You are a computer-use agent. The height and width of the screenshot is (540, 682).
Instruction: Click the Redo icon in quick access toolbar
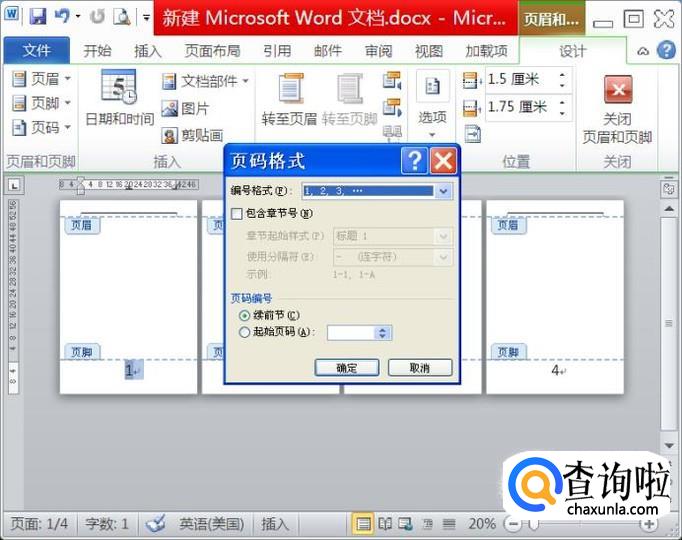97,17
